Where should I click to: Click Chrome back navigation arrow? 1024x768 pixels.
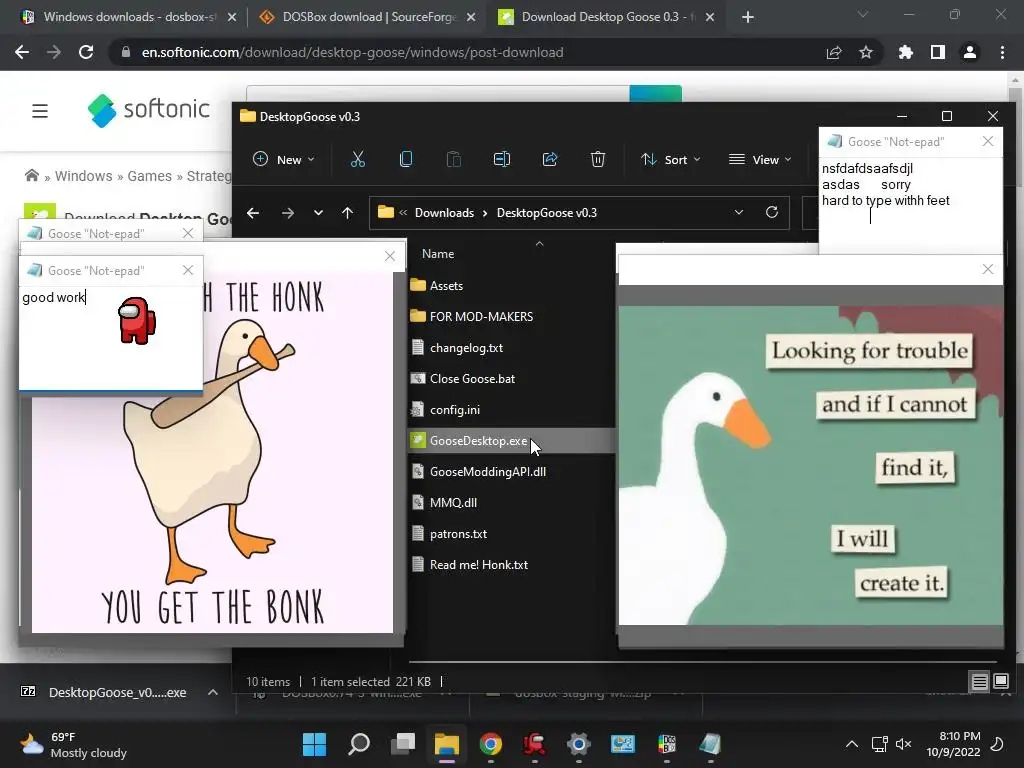click(x=22, y=52)
